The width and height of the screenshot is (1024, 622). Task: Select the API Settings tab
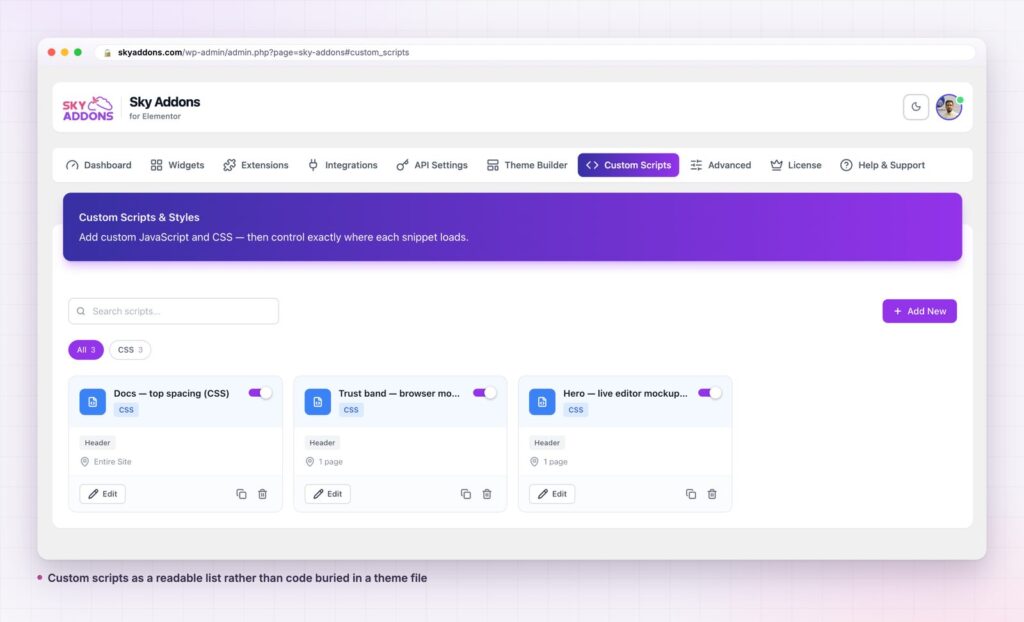point(432,165)
